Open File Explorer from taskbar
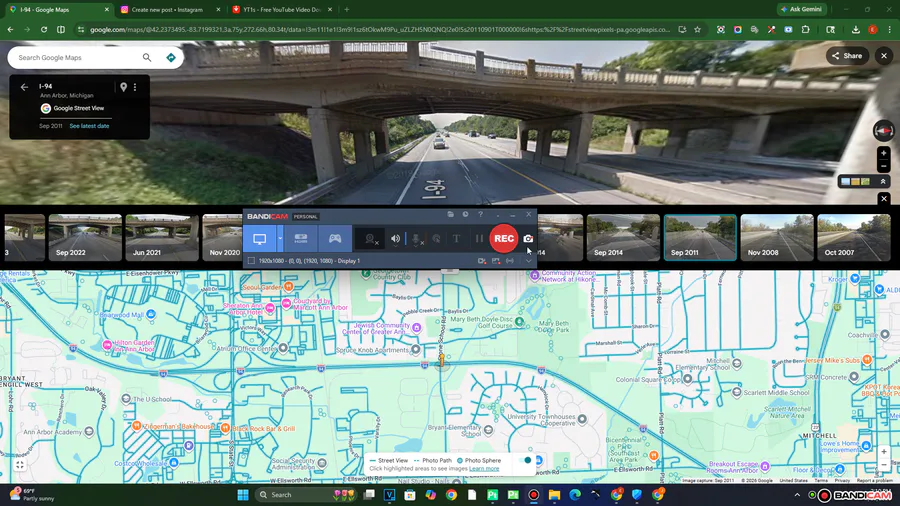The width and height of the screenshot is (900, 506). point(554,495)
